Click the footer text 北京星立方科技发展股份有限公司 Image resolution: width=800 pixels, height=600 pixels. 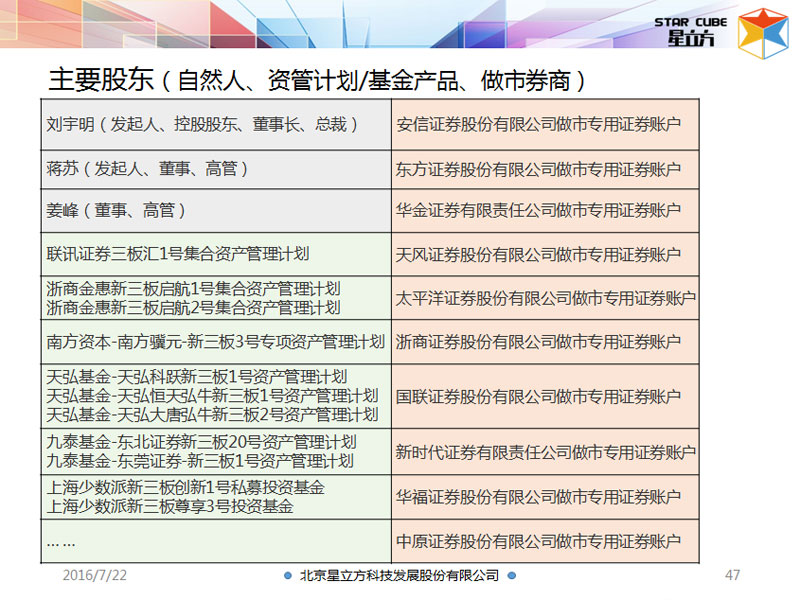[399, 576]
